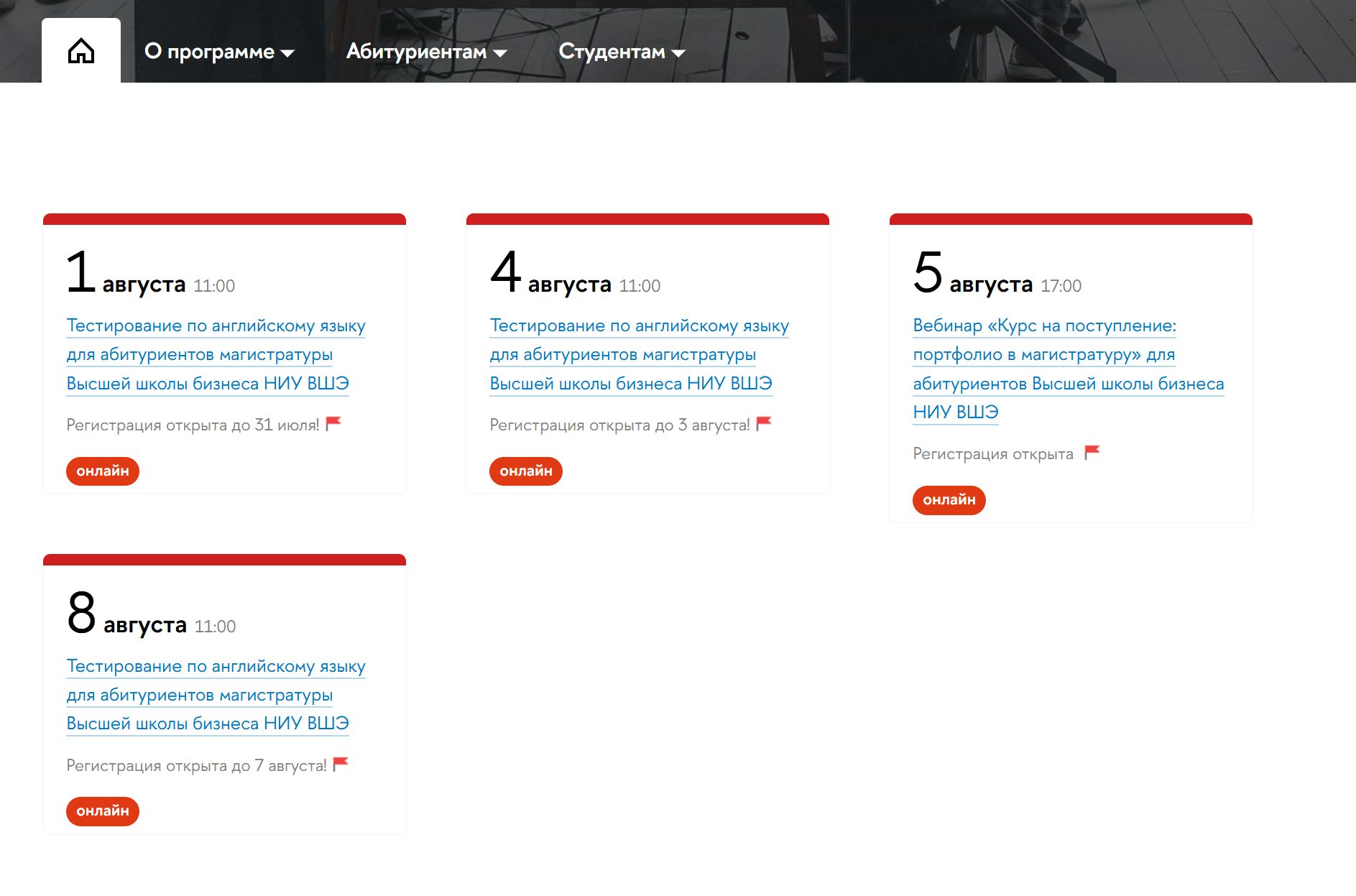Screen dimensions: 1356x896
Task: Click the 11:00 time in 8 августа card
Action: [215, 627]
